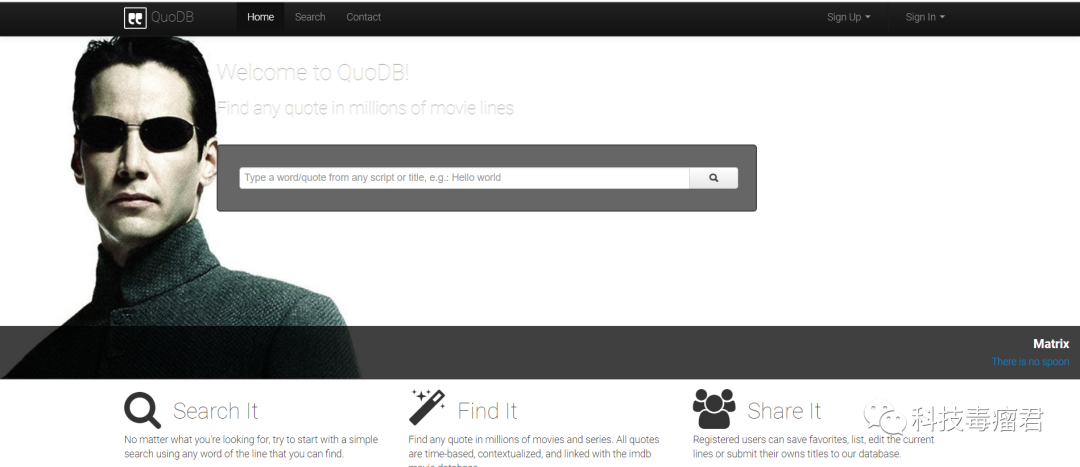Click the magnifier search button
Image resolution: width=1080 pixels, height=467 pixels.
(714, 178)
